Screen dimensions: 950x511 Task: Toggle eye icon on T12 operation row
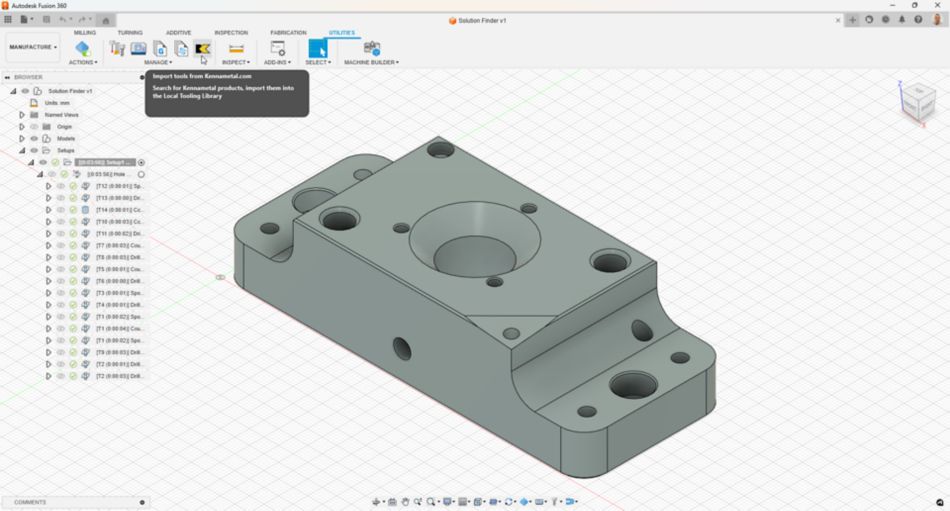pyautogui.click(x=61, y=186)
